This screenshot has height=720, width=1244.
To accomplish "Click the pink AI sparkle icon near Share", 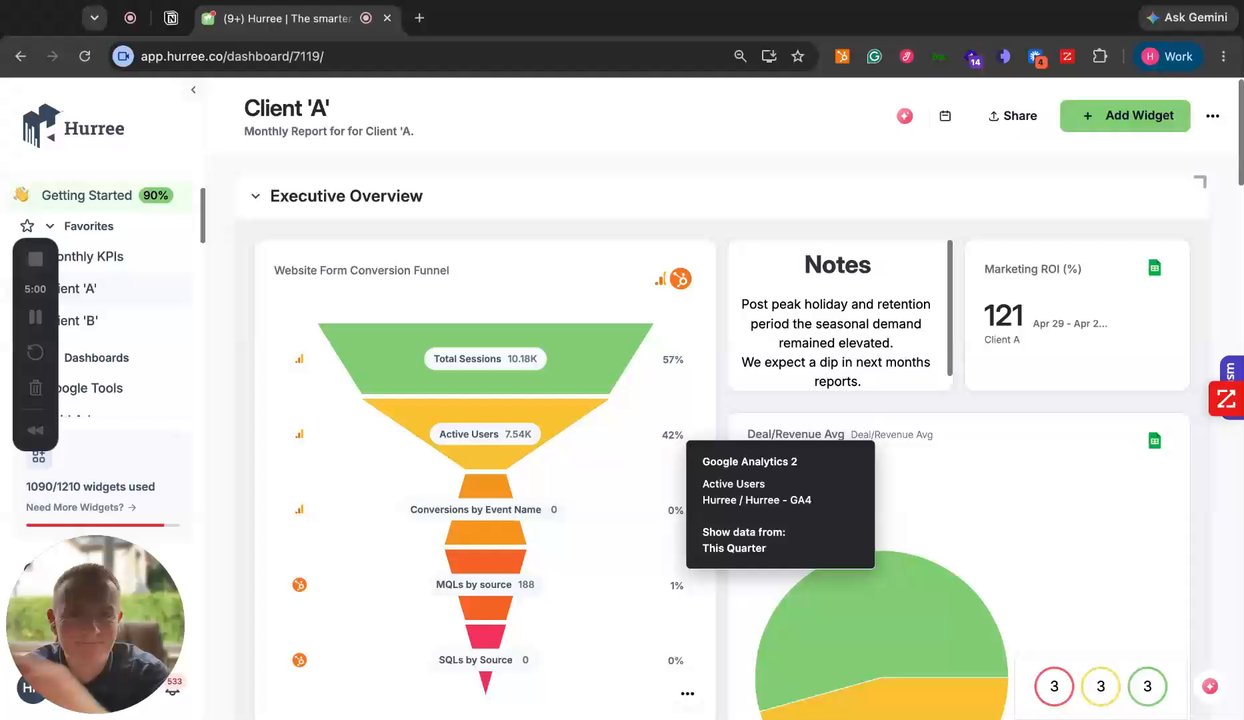I will (905, 116).
